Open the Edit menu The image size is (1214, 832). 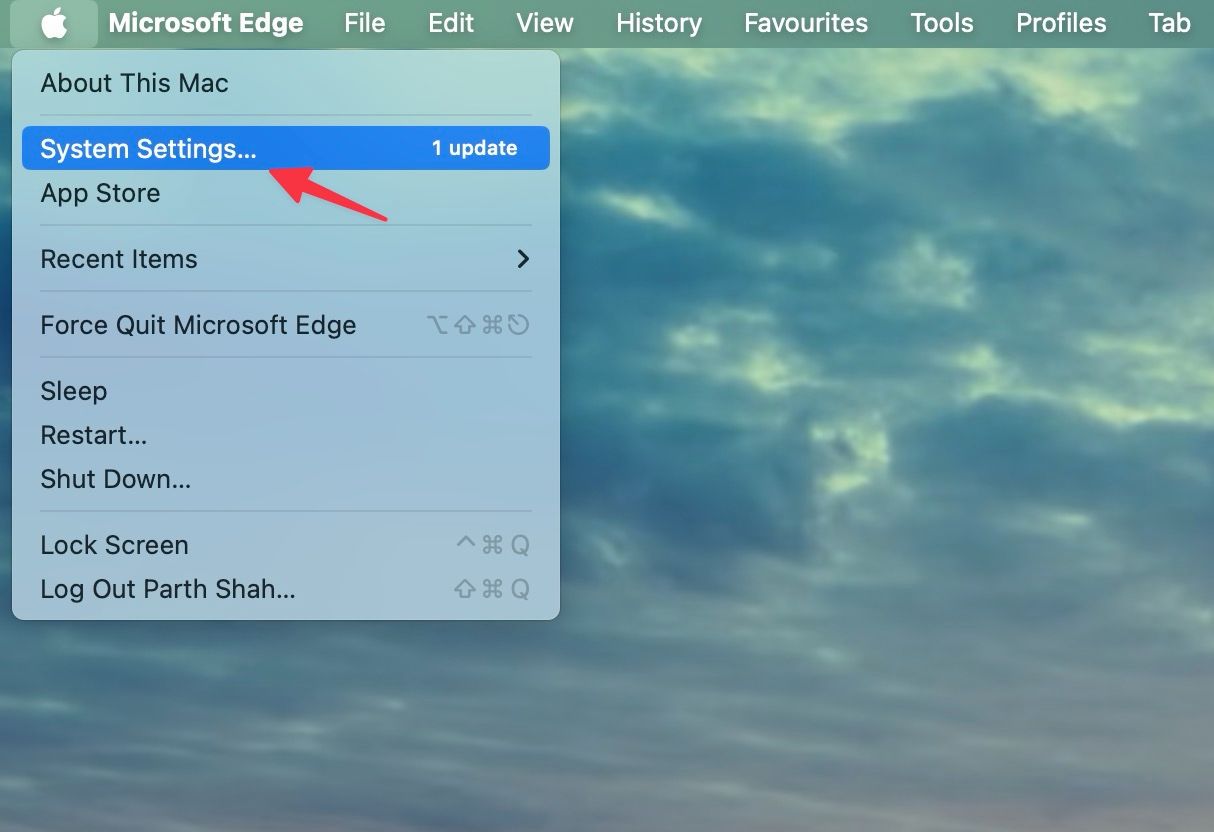click(x=450, y=22)
